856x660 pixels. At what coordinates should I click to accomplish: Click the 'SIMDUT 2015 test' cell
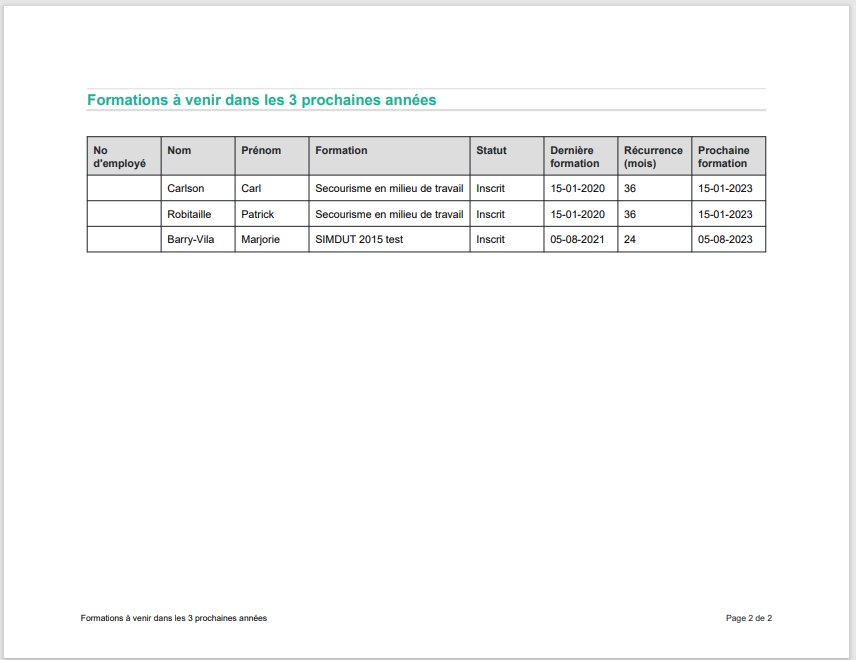point(389,239)
